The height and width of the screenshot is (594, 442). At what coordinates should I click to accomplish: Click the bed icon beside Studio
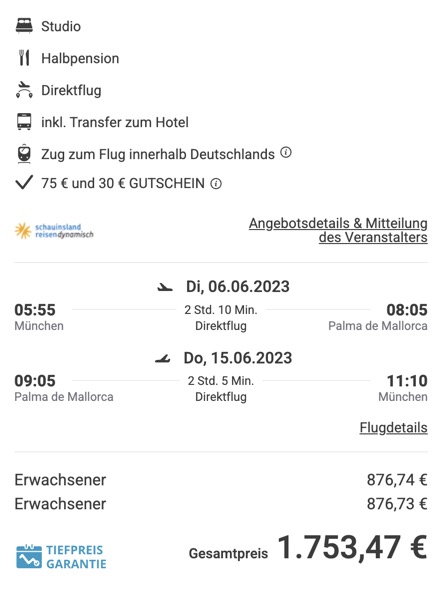pyautogui.click(x=24, y=26)
